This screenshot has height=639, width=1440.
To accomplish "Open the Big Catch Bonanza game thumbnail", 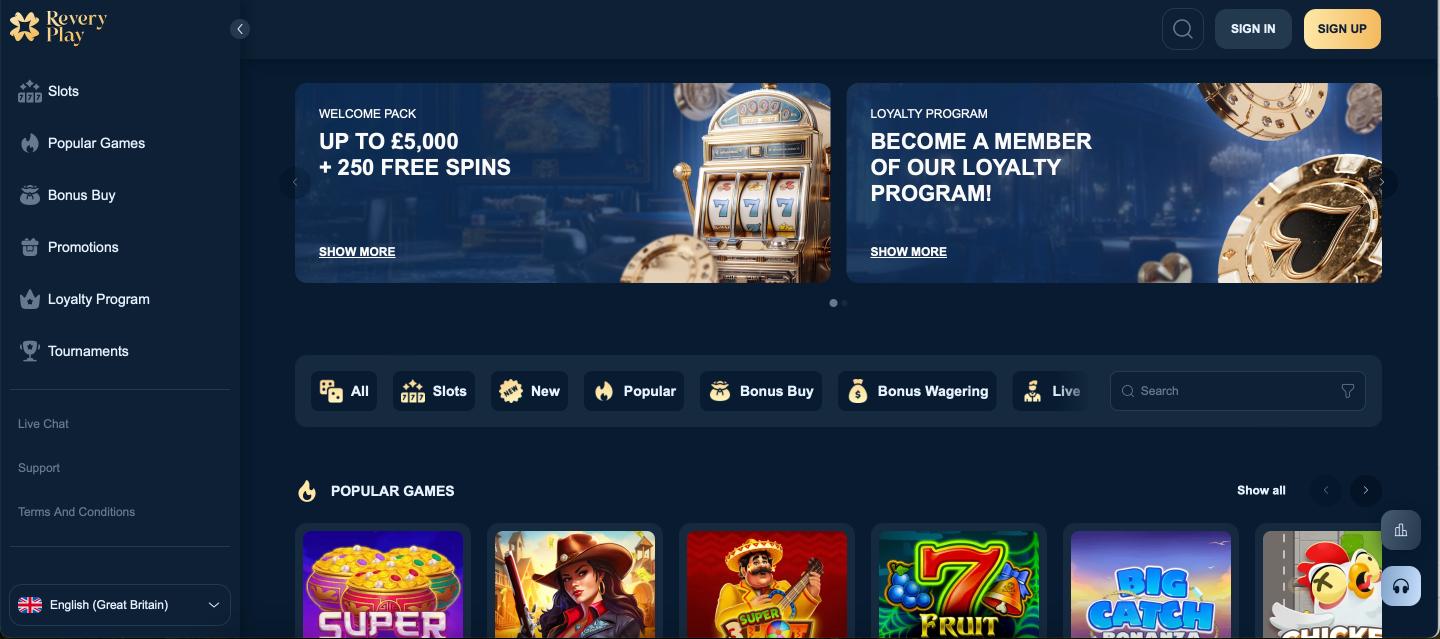I will tap(1151, 584).
